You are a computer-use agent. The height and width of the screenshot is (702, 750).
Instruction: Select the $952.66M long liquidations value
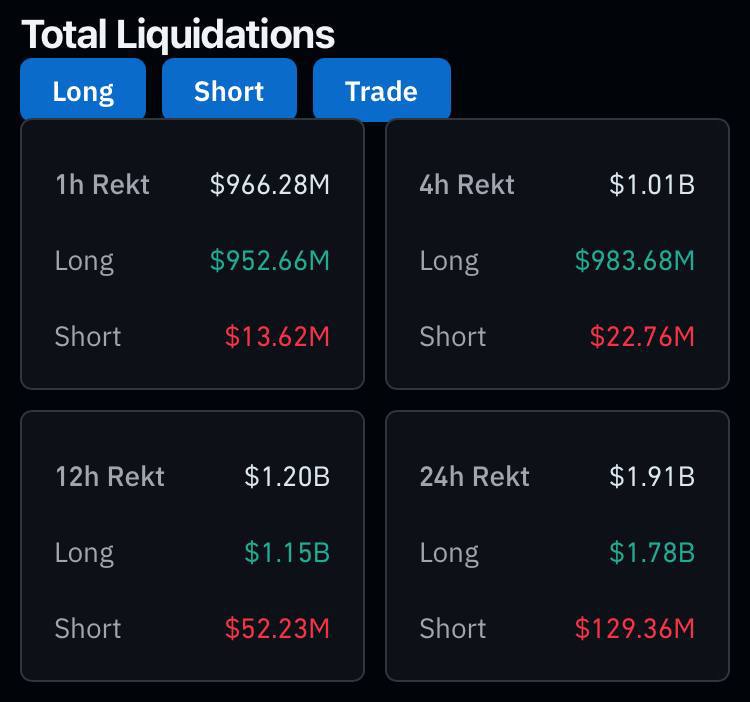click(270, 261)
